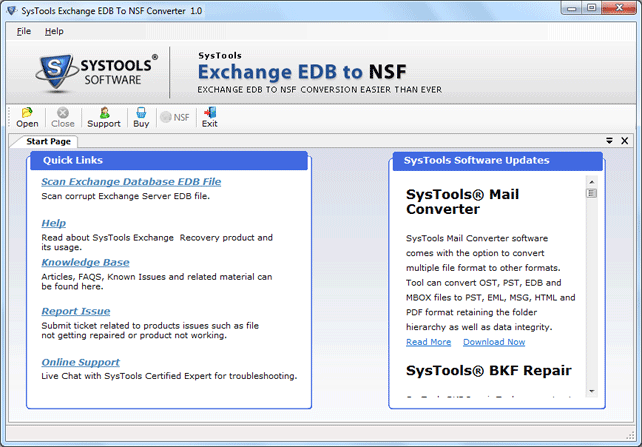
Task: Click the updates panel scroll down arrow
Action: pos(591,390)
